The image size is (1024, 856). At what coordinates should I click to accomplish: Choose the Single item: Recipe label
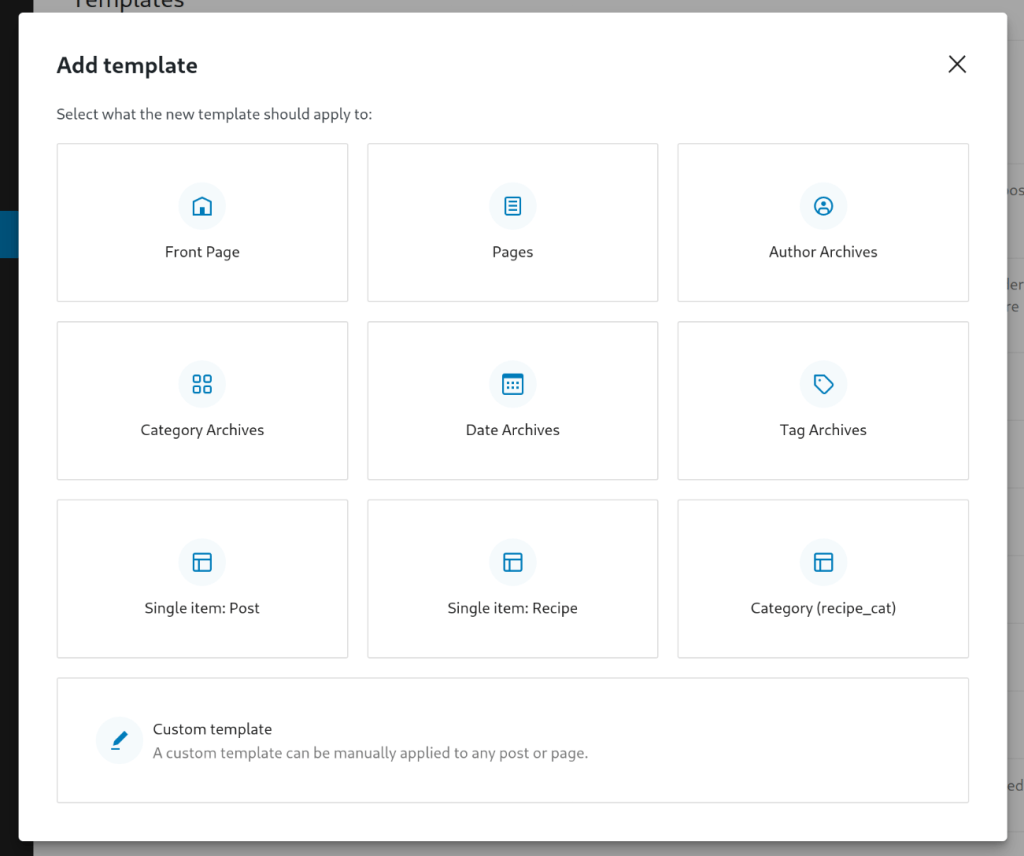[x=513, y=608]
